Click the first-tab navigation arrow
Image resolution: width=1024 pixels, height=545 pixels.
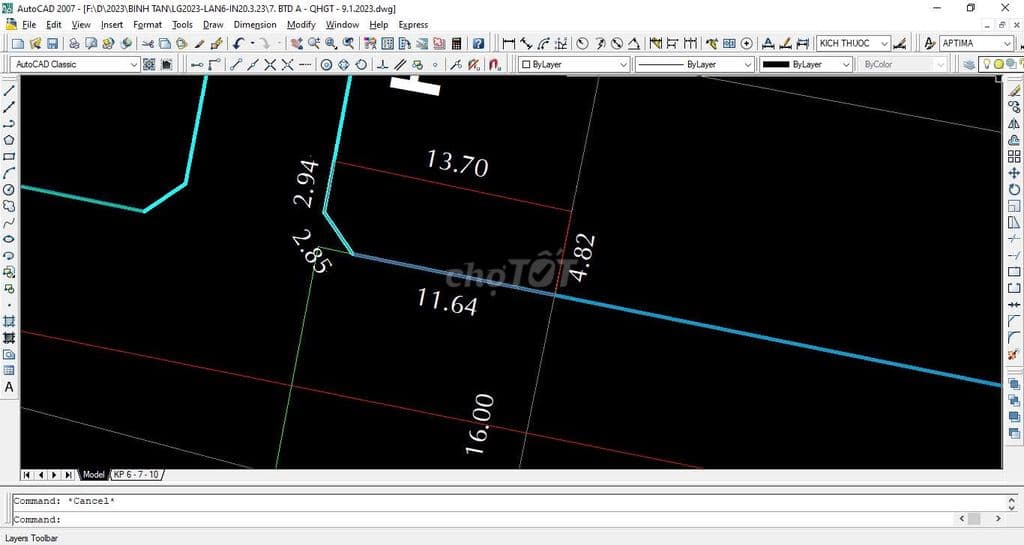[27, 475]
